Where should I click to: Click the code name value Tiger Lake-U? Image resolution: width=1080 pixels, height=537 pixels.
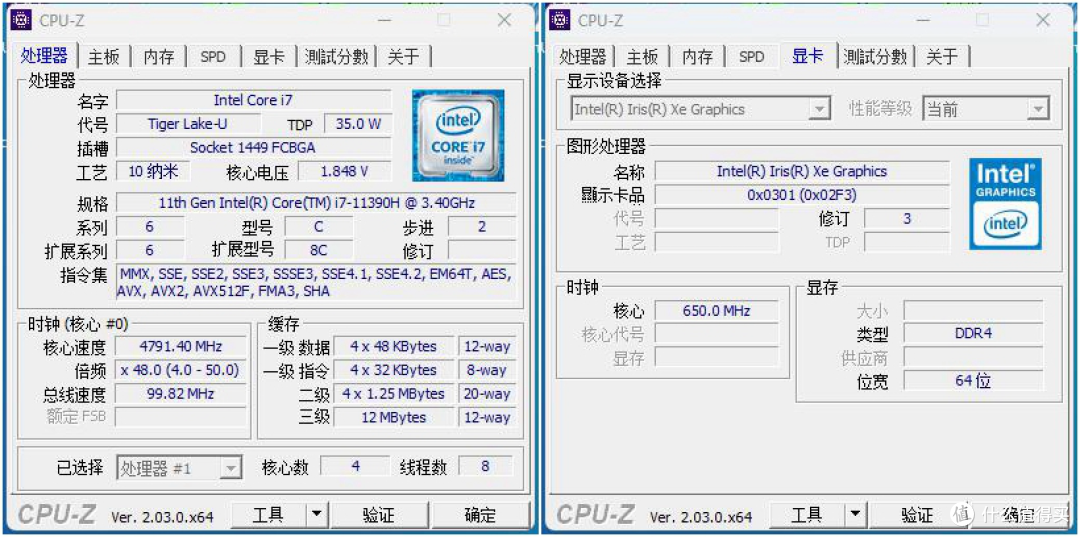[188, 124]
